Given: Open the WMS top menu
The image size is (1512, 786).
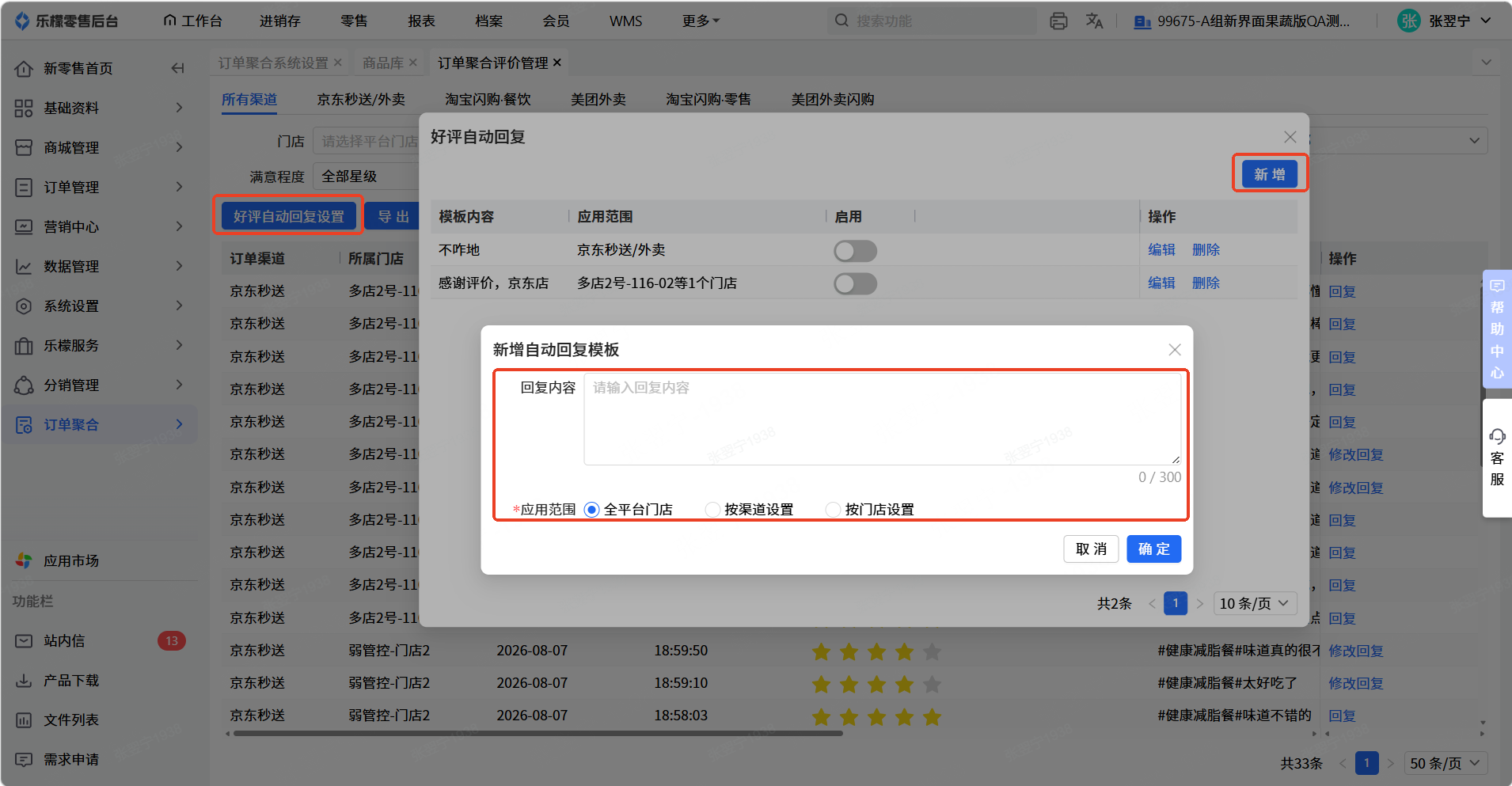Looking at the screenshot, I should point(625,21).
